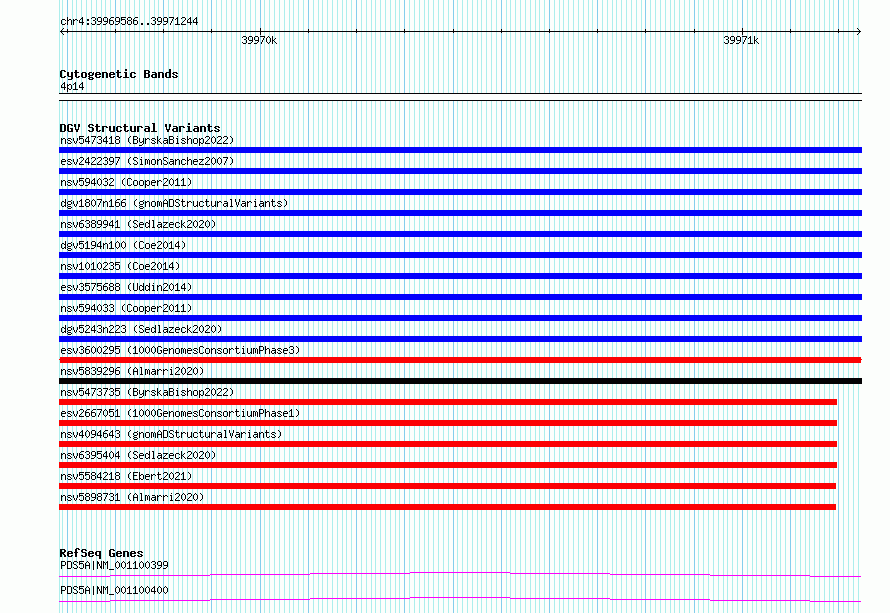
Task: Select the 4p14 band label
Action: click(x=72, y=87)
